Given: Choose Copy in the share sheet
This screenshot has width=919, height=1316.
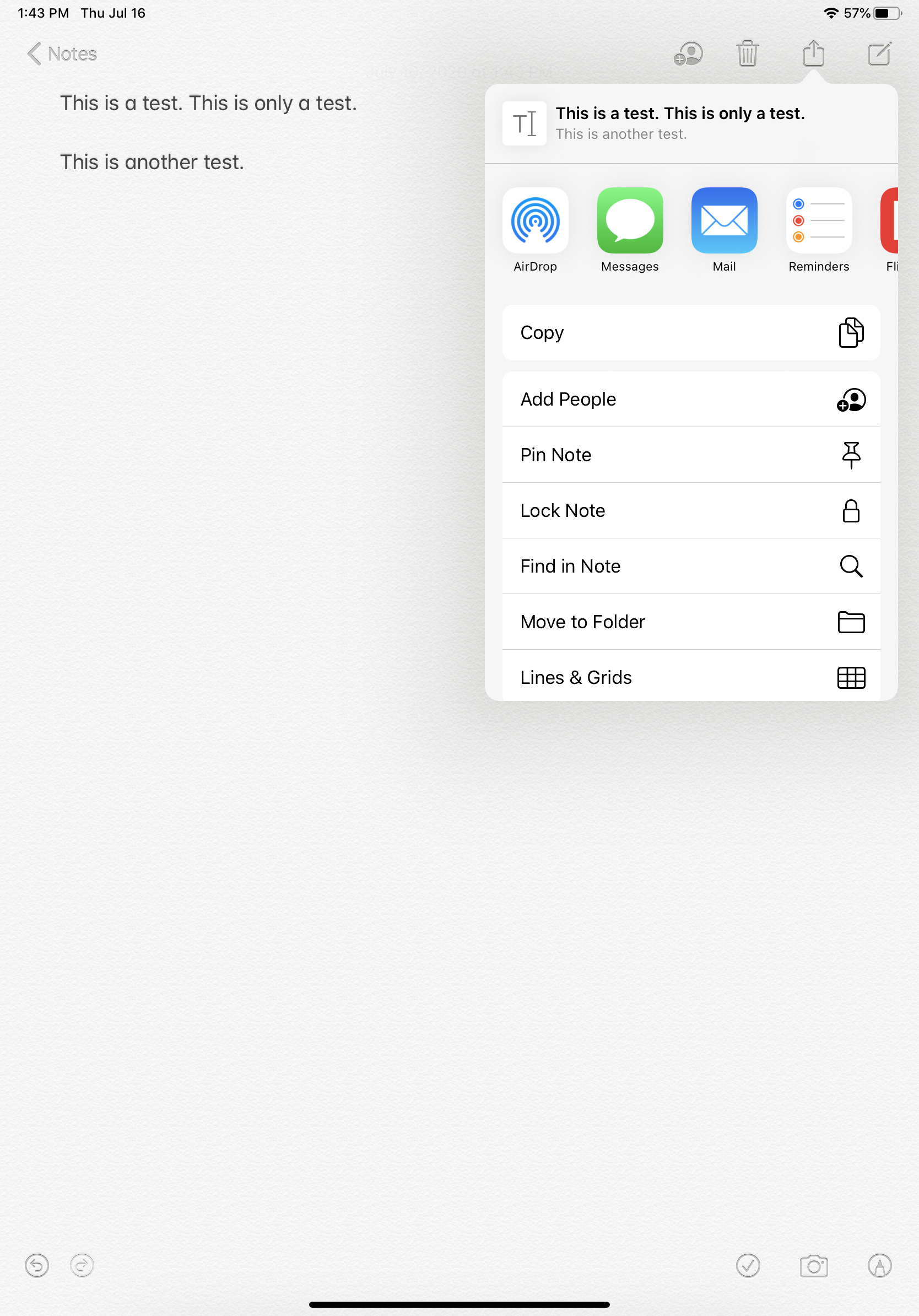Looking at the screenshot, I should 691,332.
